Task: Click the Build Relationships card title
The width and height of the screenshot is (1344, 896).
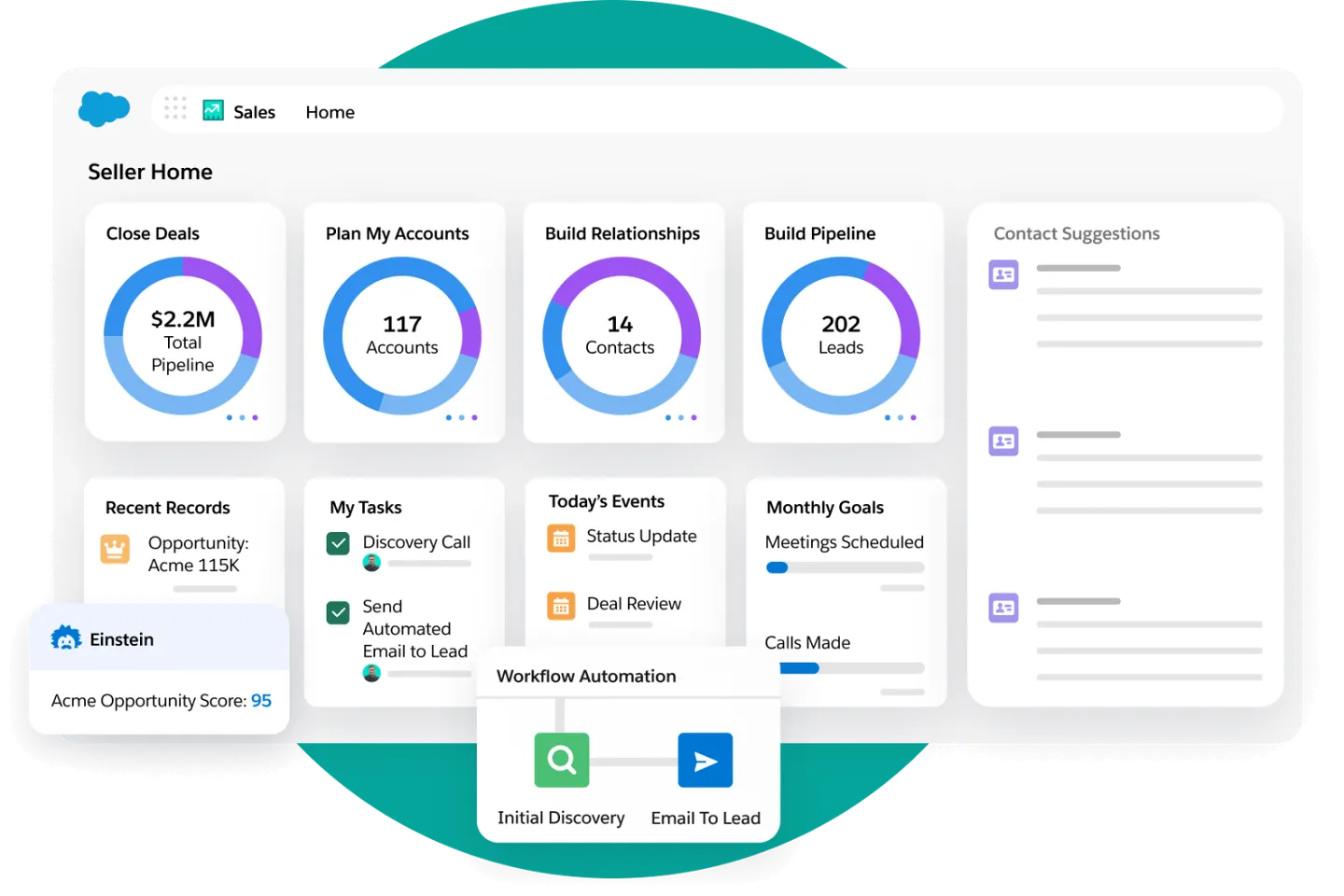Action: tap(623, 233)
